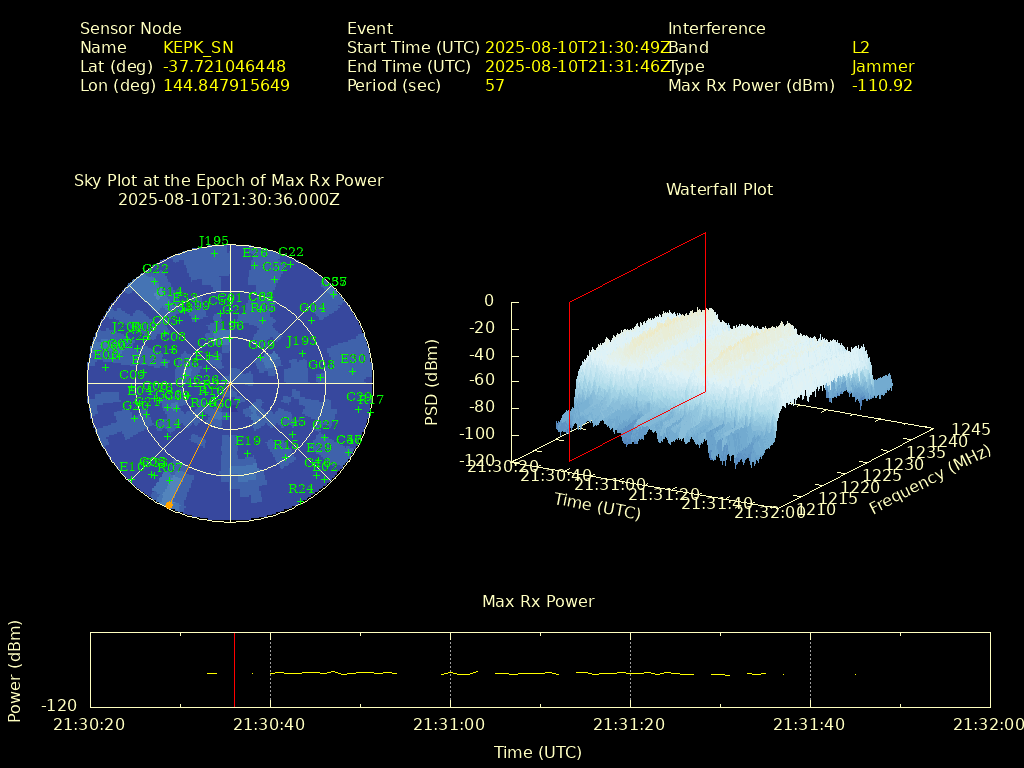1024x768 pixels.
Task: Click the red epoch line in Max Rx Power
Action: click(x=234, y=670)
